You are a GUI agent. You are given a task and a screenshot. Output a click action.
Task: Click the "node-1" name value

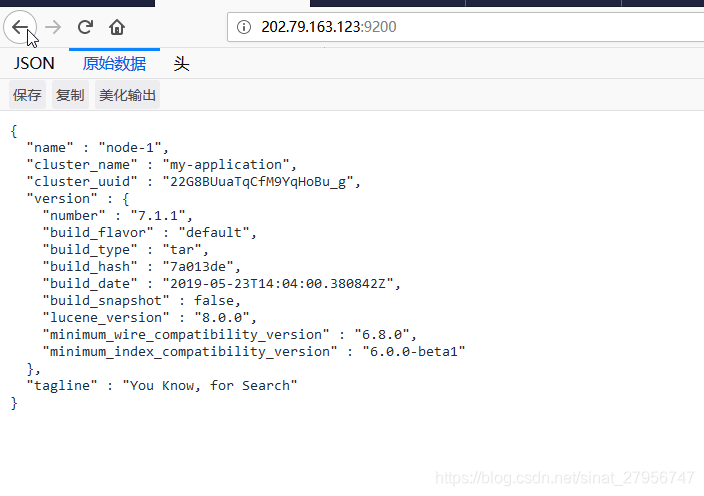(130, 148)
